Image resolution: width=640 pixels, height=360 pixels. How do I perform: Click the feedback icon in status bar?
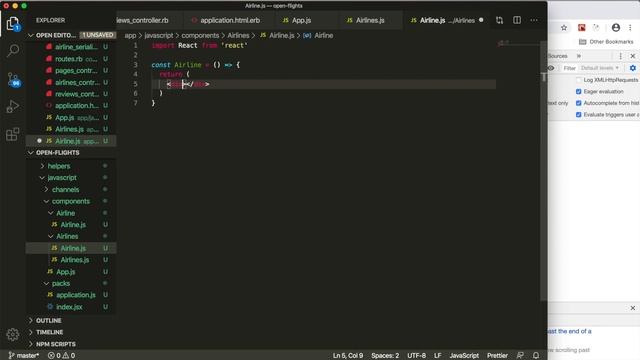coord(520,356)
